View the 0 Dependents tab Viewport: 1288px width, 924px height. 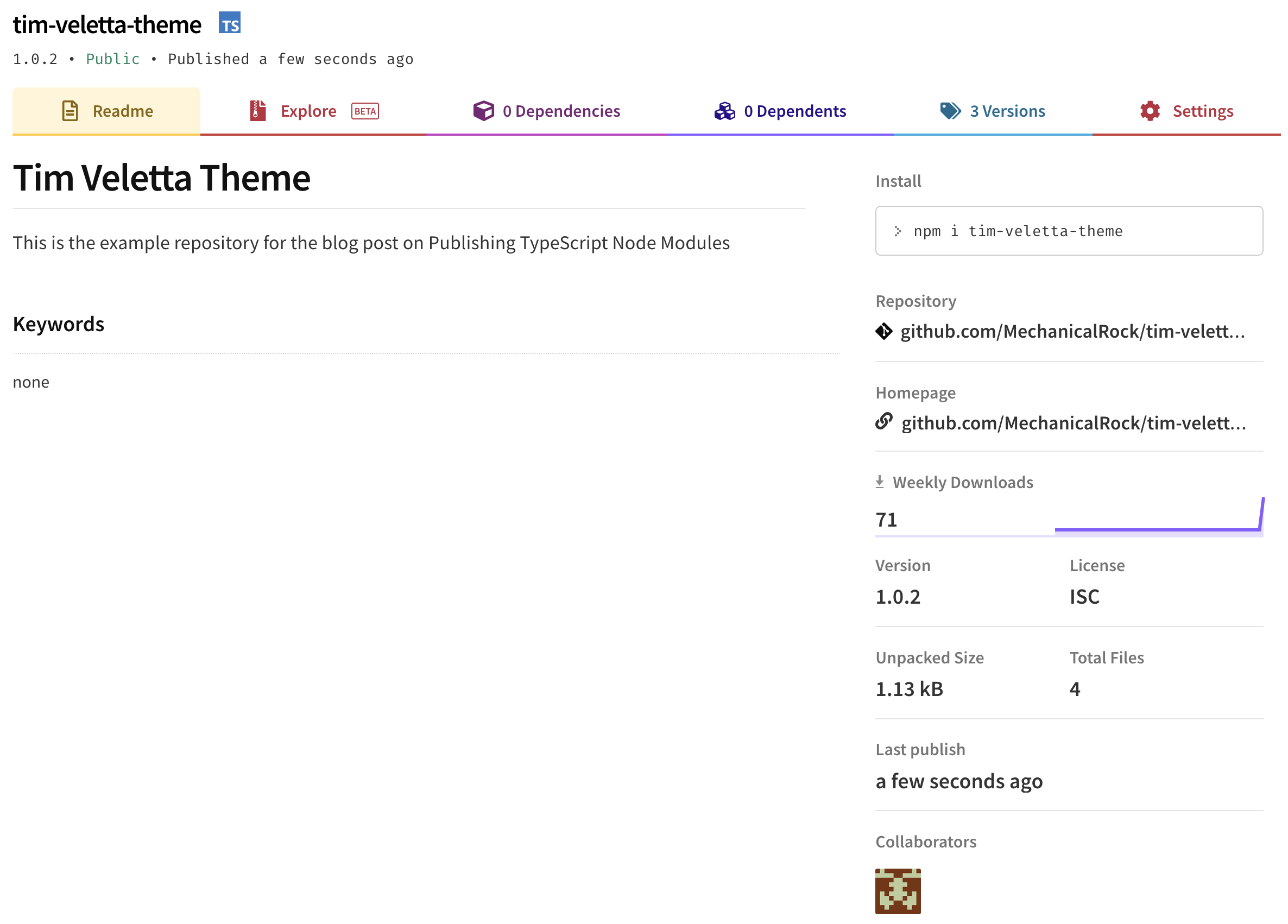(780, 111)
